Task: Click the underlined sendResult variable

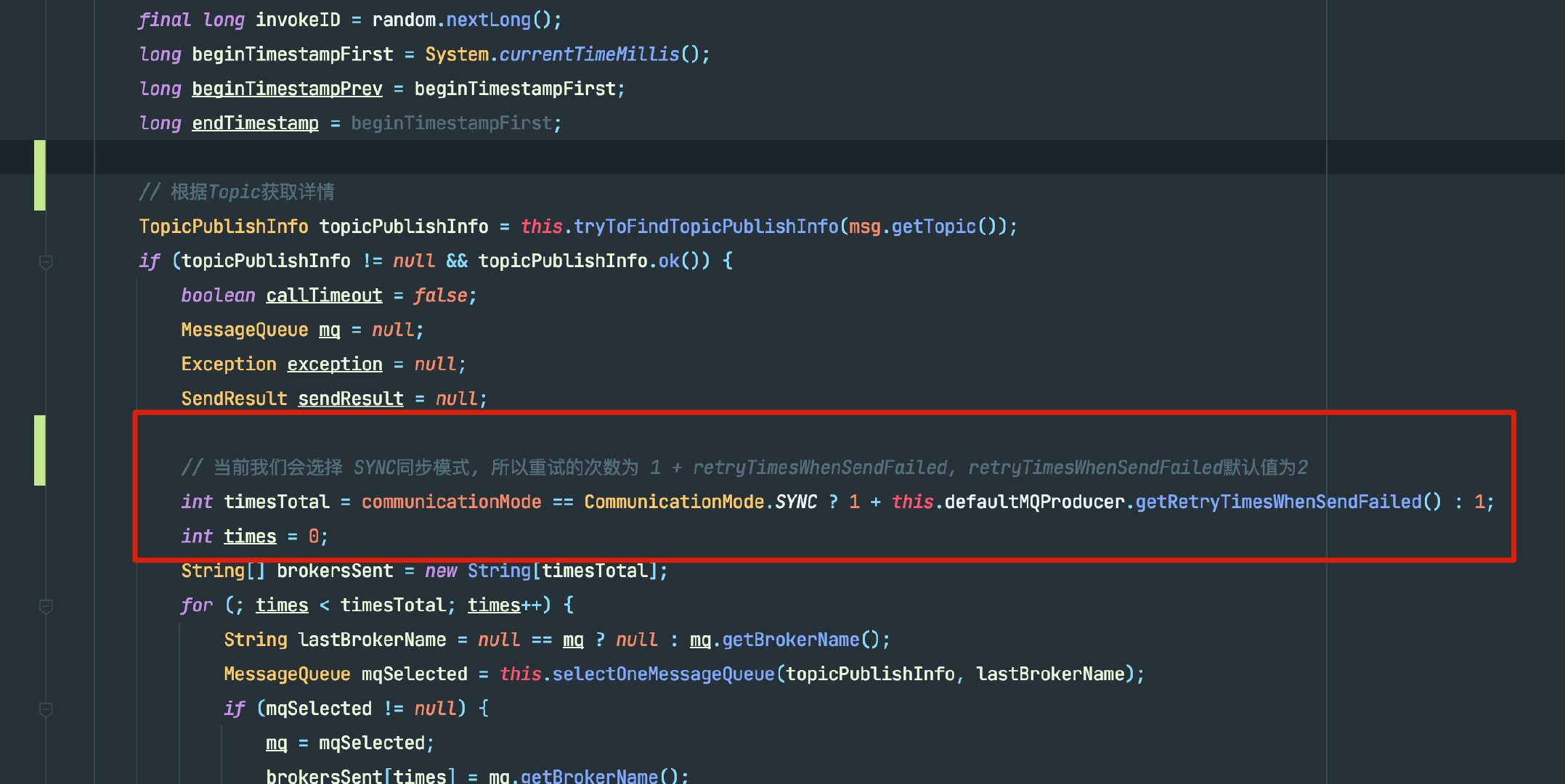Action: pyautogui.click(x=351, y=399)
